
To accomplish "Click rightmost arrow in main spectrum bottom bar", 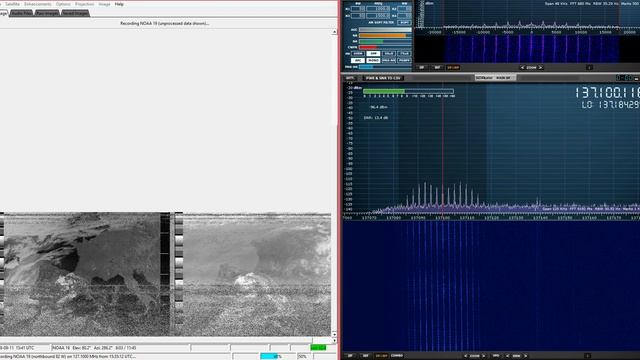I will tap(526, 356).
